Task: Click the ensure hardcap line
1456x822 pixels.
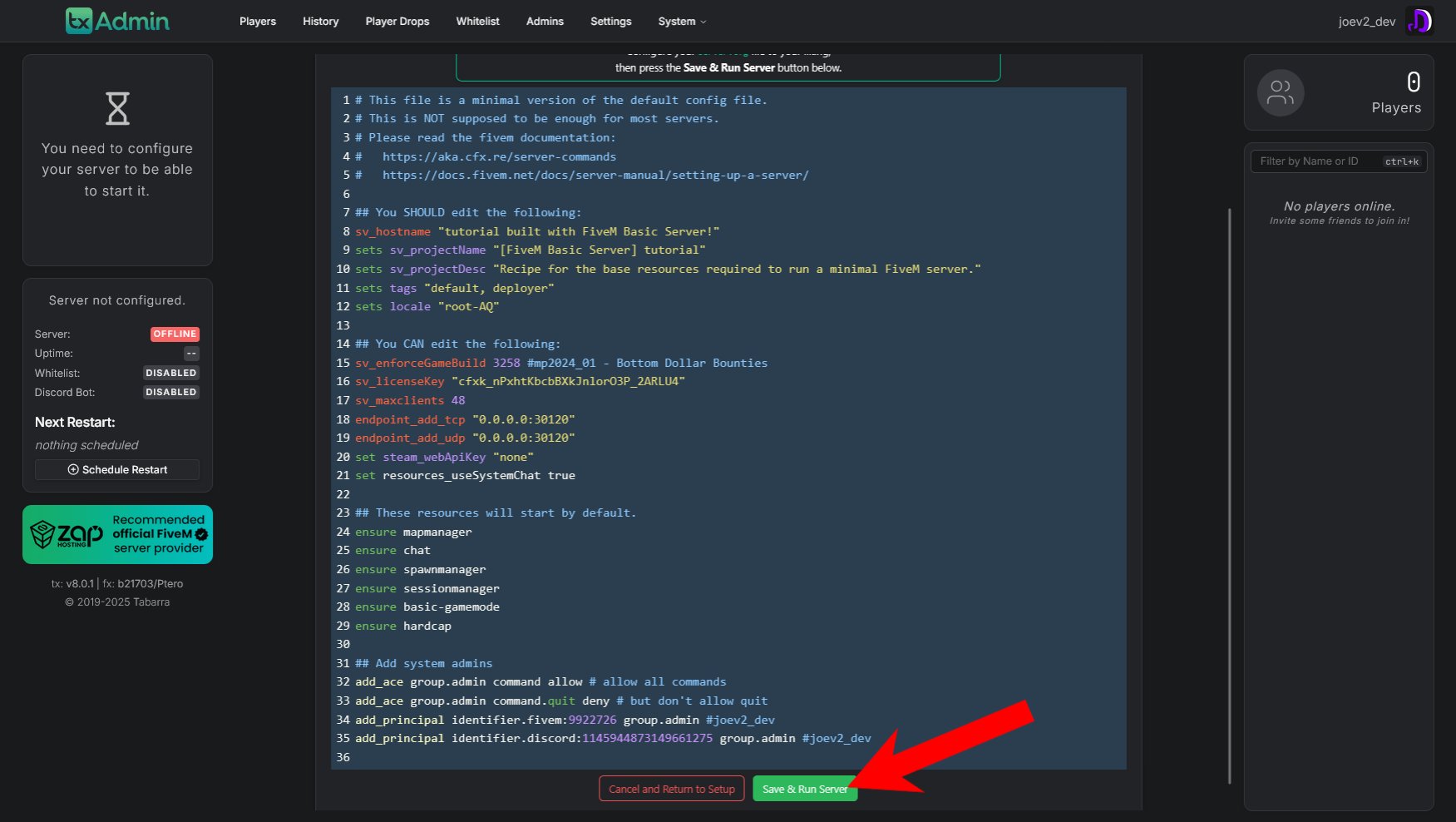Action: click(x=403, y=626)
